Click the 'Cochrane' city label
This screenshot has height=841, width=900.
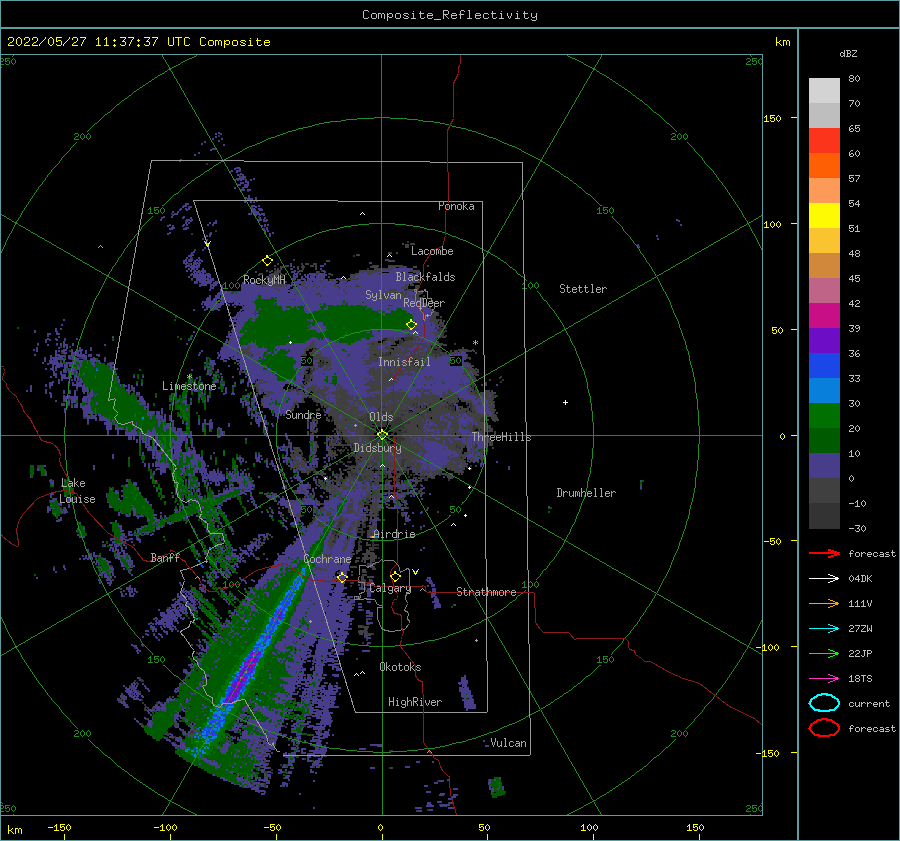click(x=327, y=559)
